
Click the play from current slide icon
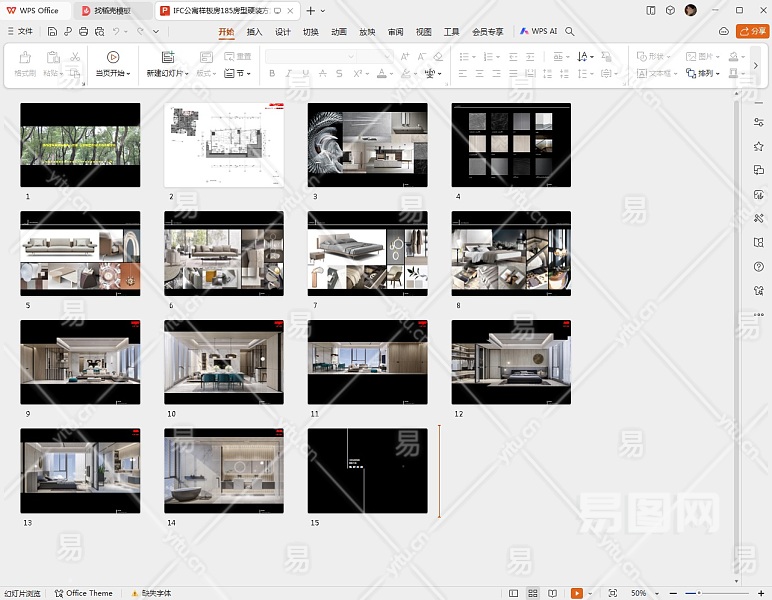coord(113,57)
